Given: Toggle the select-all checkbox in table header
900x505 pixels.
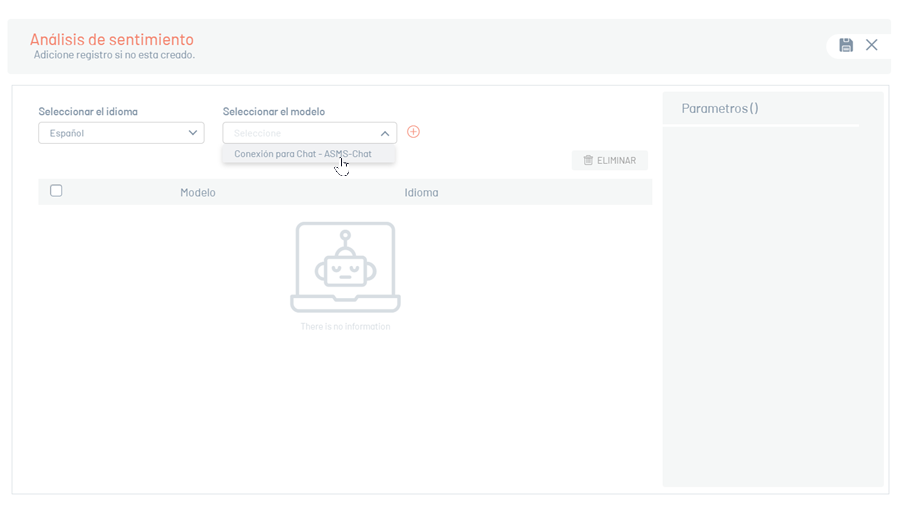Looking at the screenshot, I should pos(56,191).
